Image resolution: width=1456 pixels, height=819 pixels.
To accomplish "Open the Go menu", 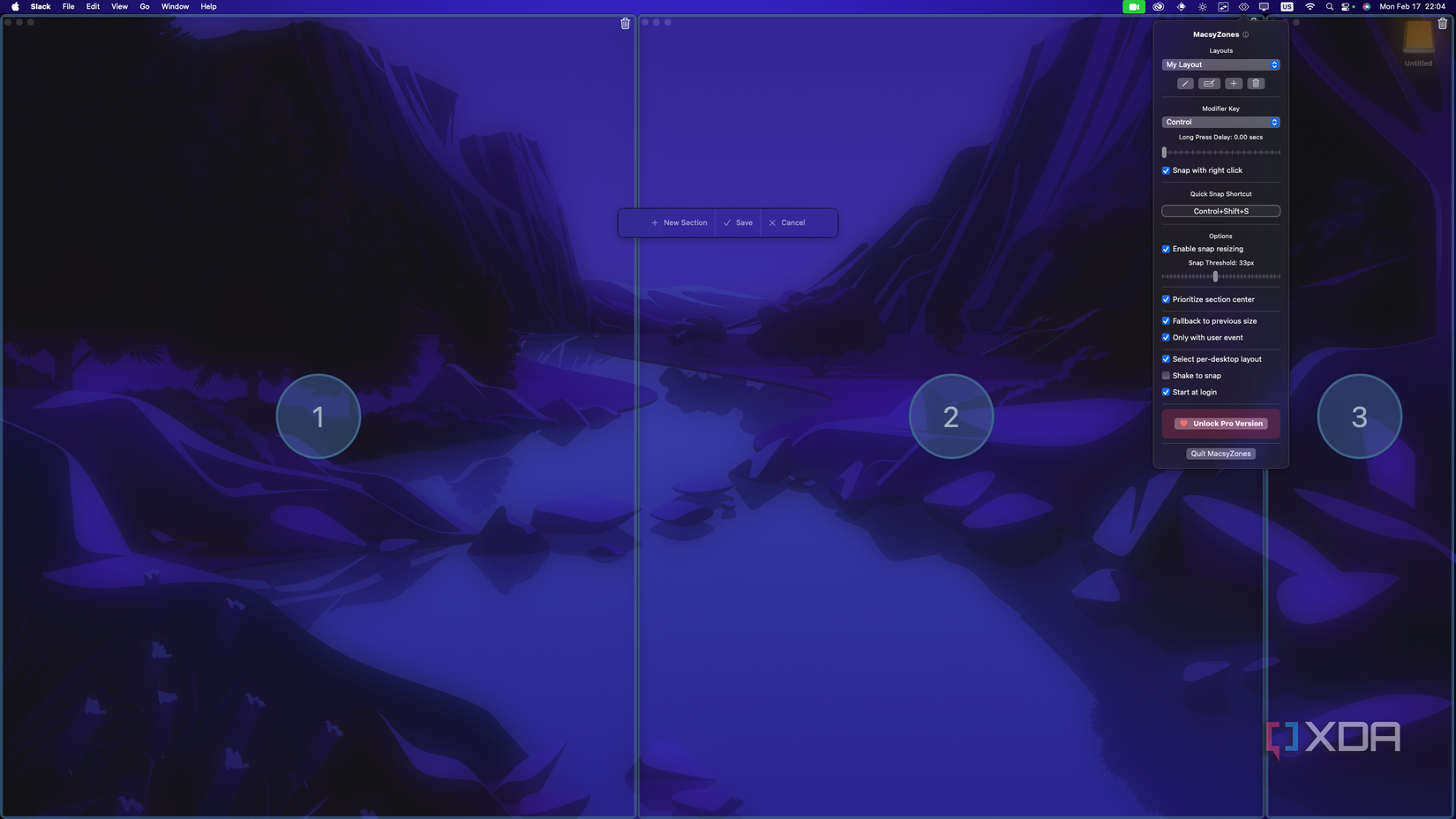I will [x=145, y=6].
